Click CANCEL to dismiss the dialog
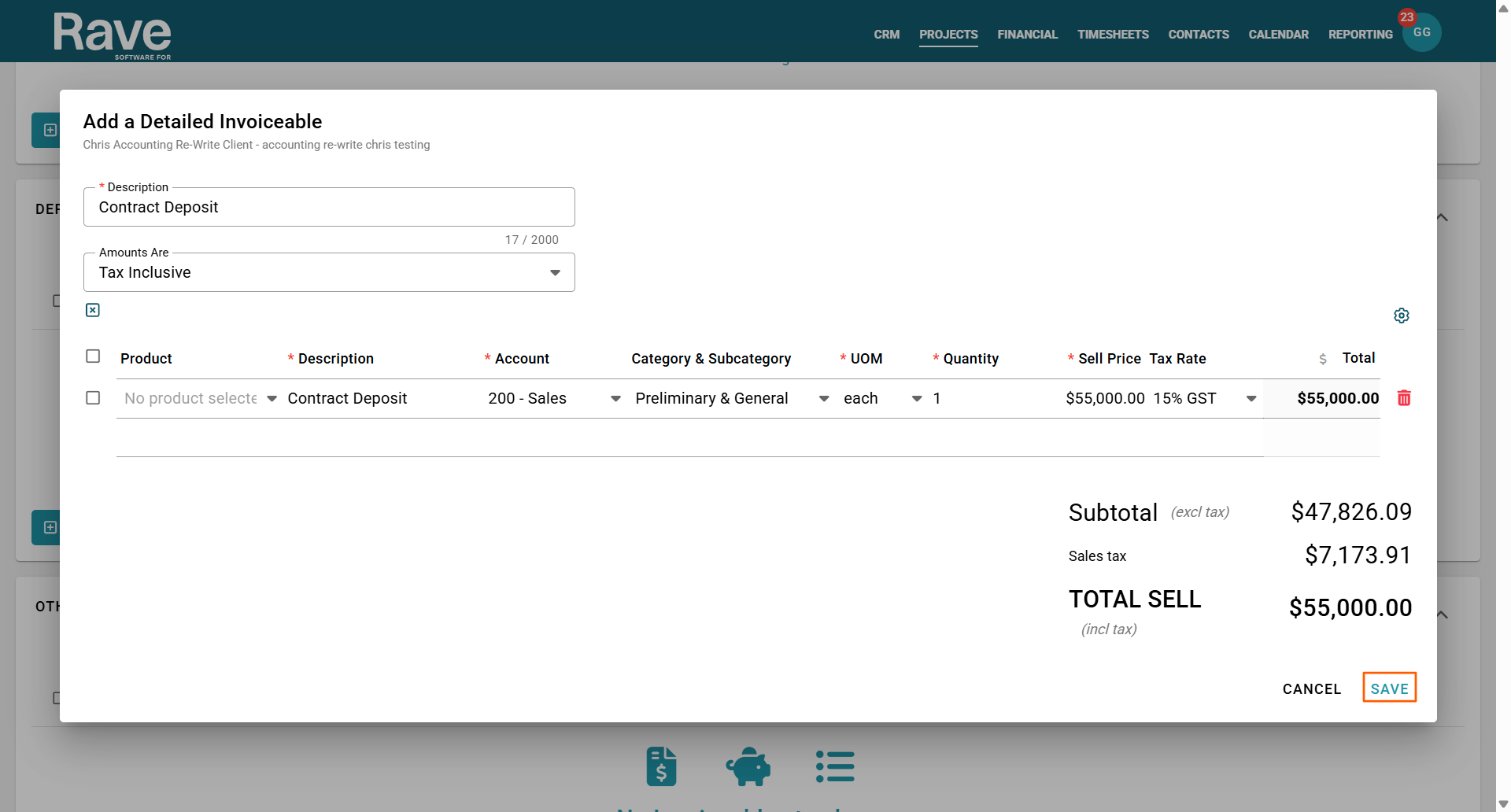The width and height of the screenshot is (1511, 812). 1311,688
